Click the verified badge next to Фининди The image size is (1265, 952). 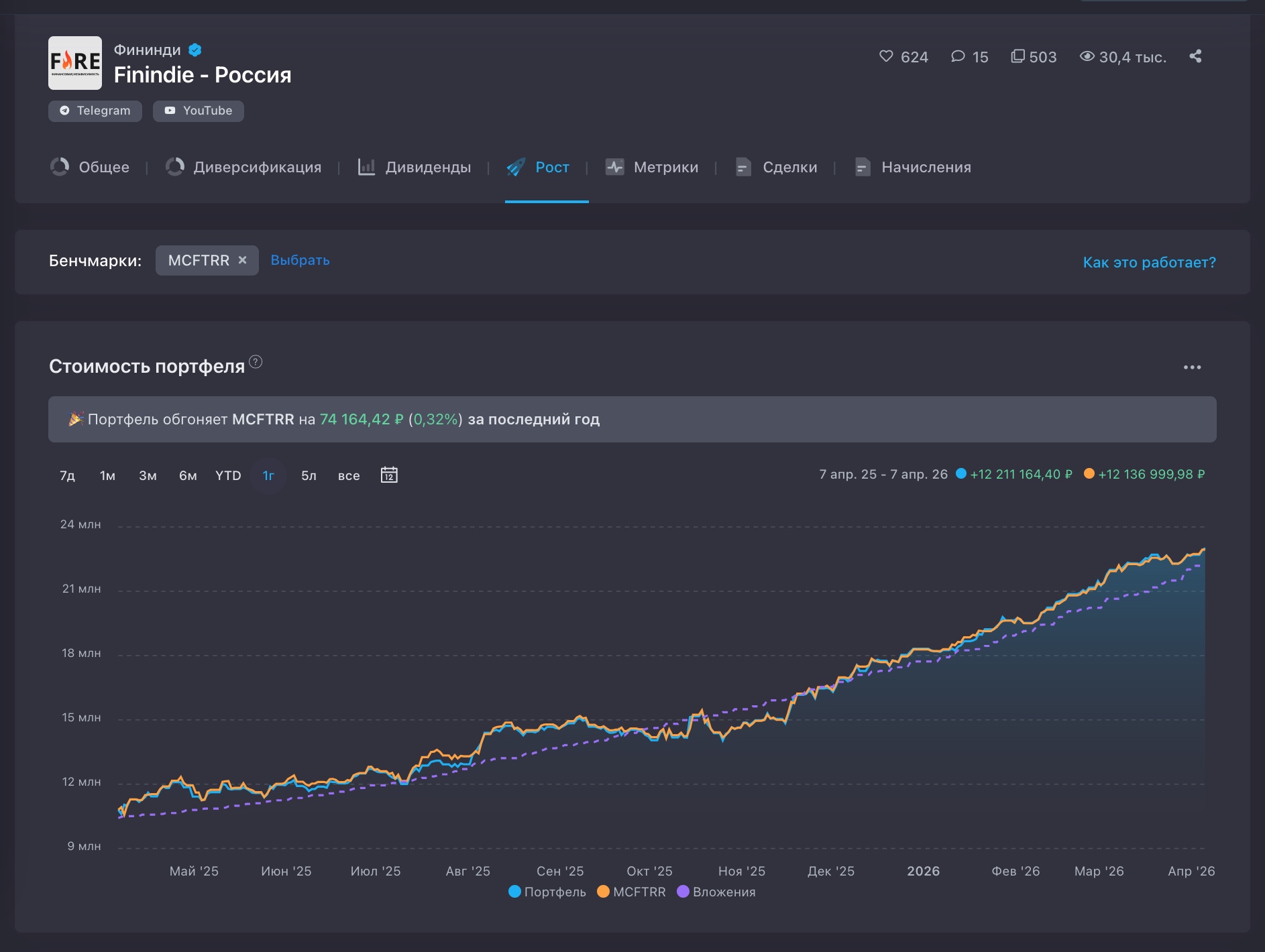tap(195, 50)
